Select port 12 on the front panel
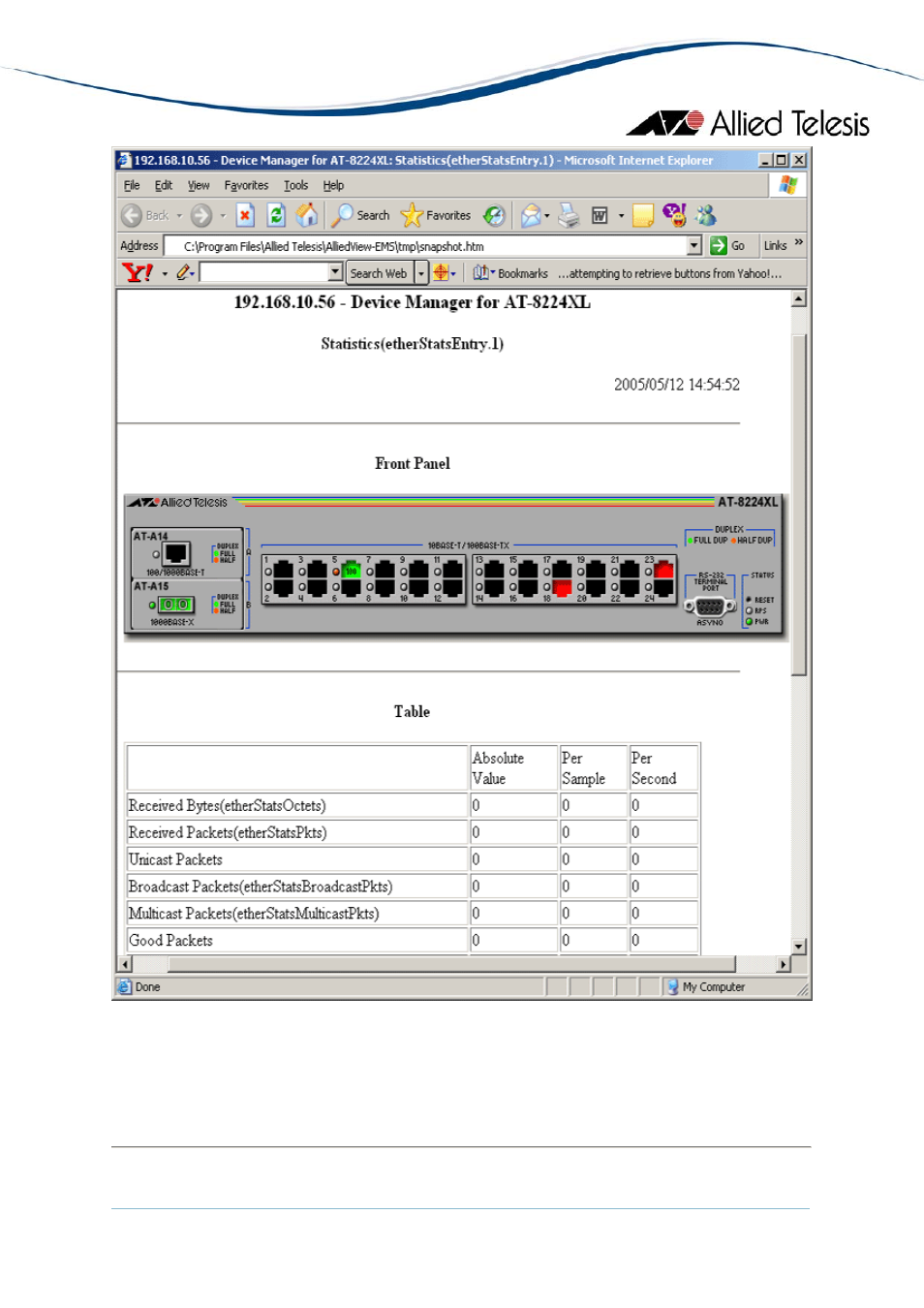The image size is (924, 1308). click(x=452, y=586)
